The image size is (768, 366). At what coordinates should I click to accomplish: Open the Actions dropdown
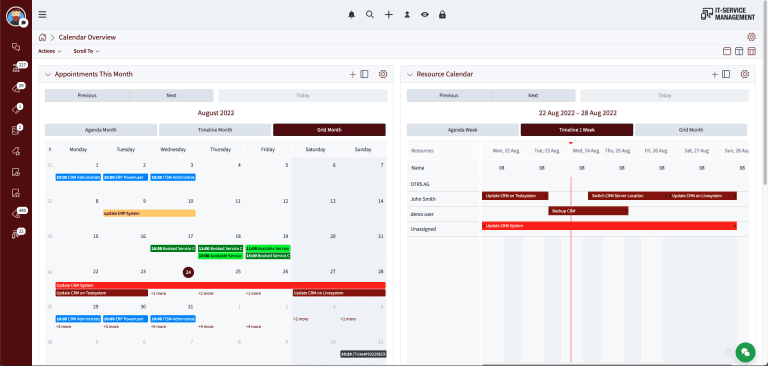50,51
